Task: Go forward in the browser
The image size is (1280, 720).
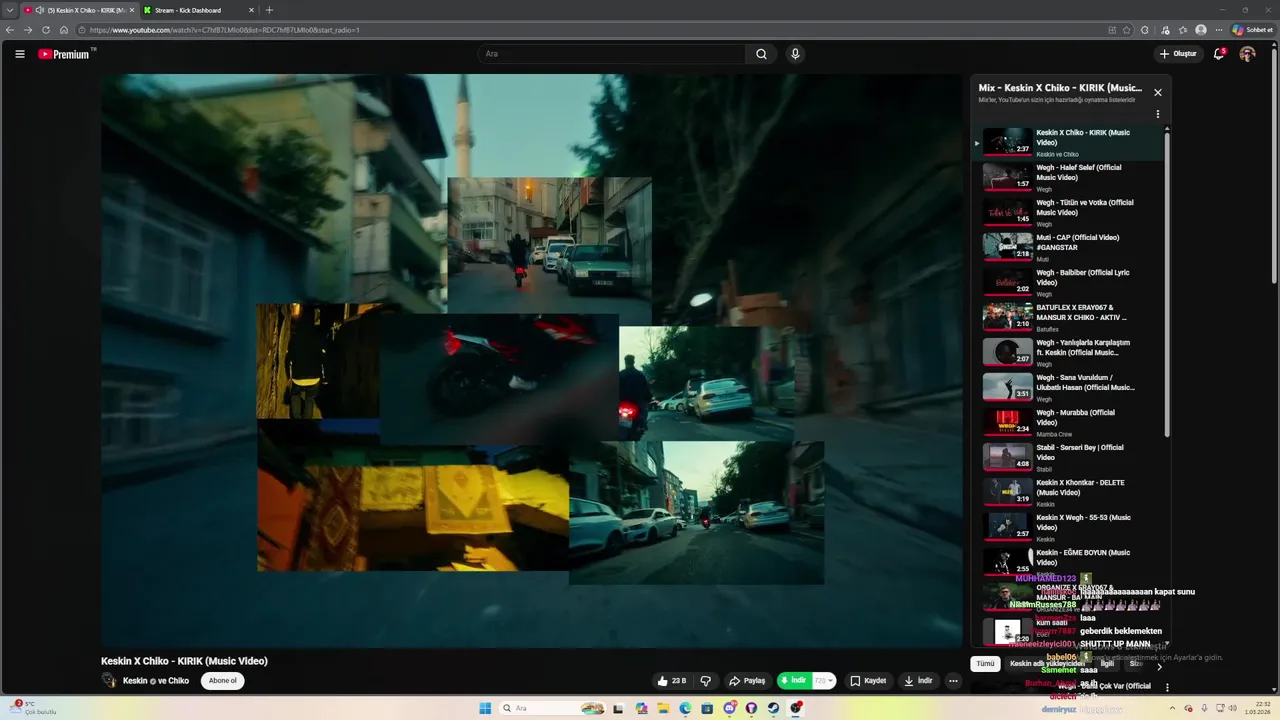Action: [x=28, y=30]
